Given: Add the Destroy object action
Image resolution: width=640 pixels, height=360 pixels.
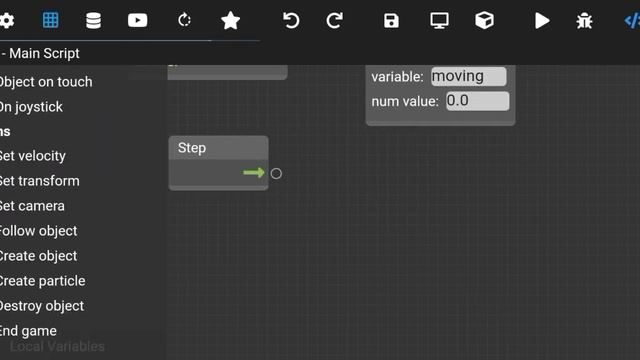Looking at the screenshot, I should click(42, 306).
